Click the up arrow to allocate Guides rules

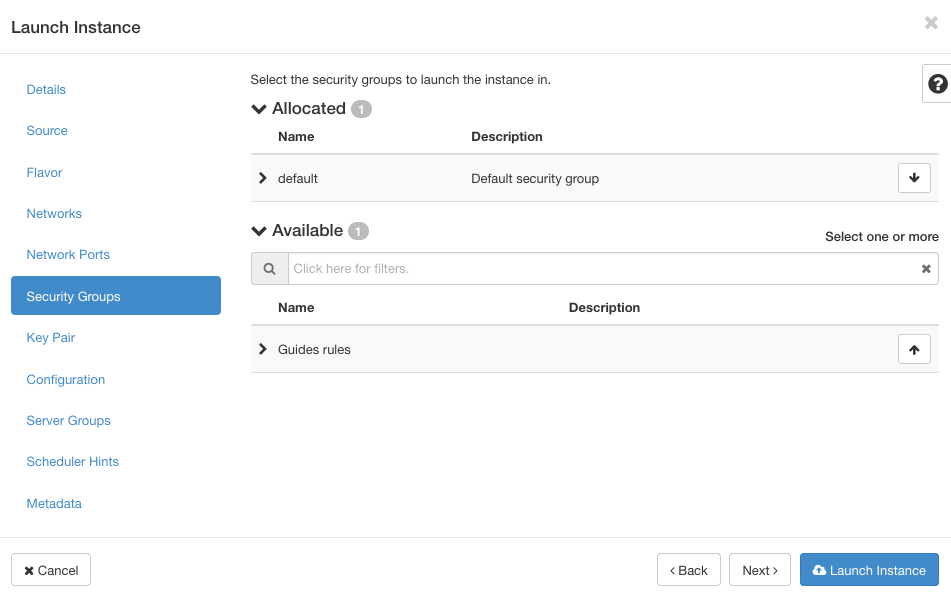[x=913, y=349]
